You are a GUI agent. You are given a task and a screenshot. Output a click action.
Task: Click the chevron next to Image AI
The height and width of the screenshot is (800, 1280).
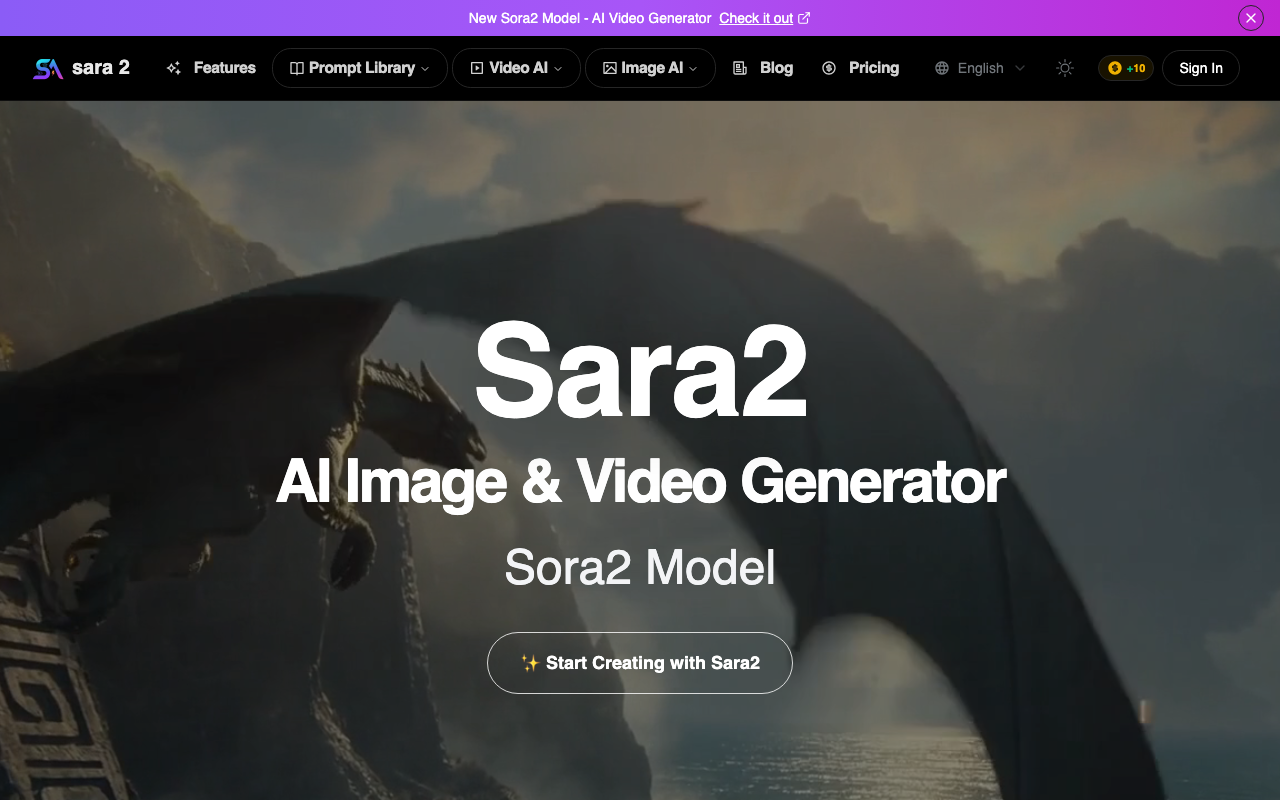(693, 69)
